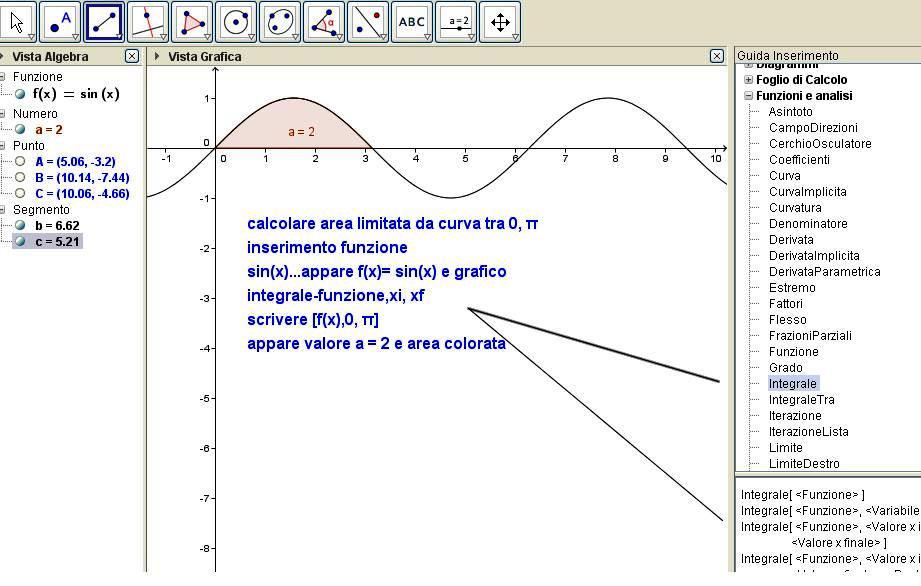Open the Polygon tool dropdown arrow
Image resolution: width=921 pixels, height=586 pixels.
207,37
